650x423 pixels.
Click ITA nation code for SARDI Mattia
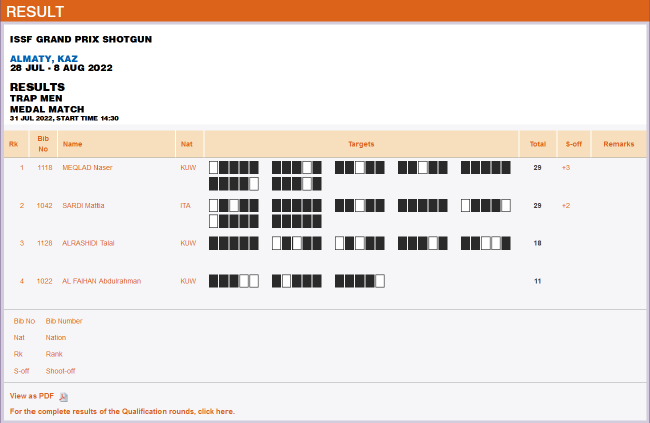185,206
